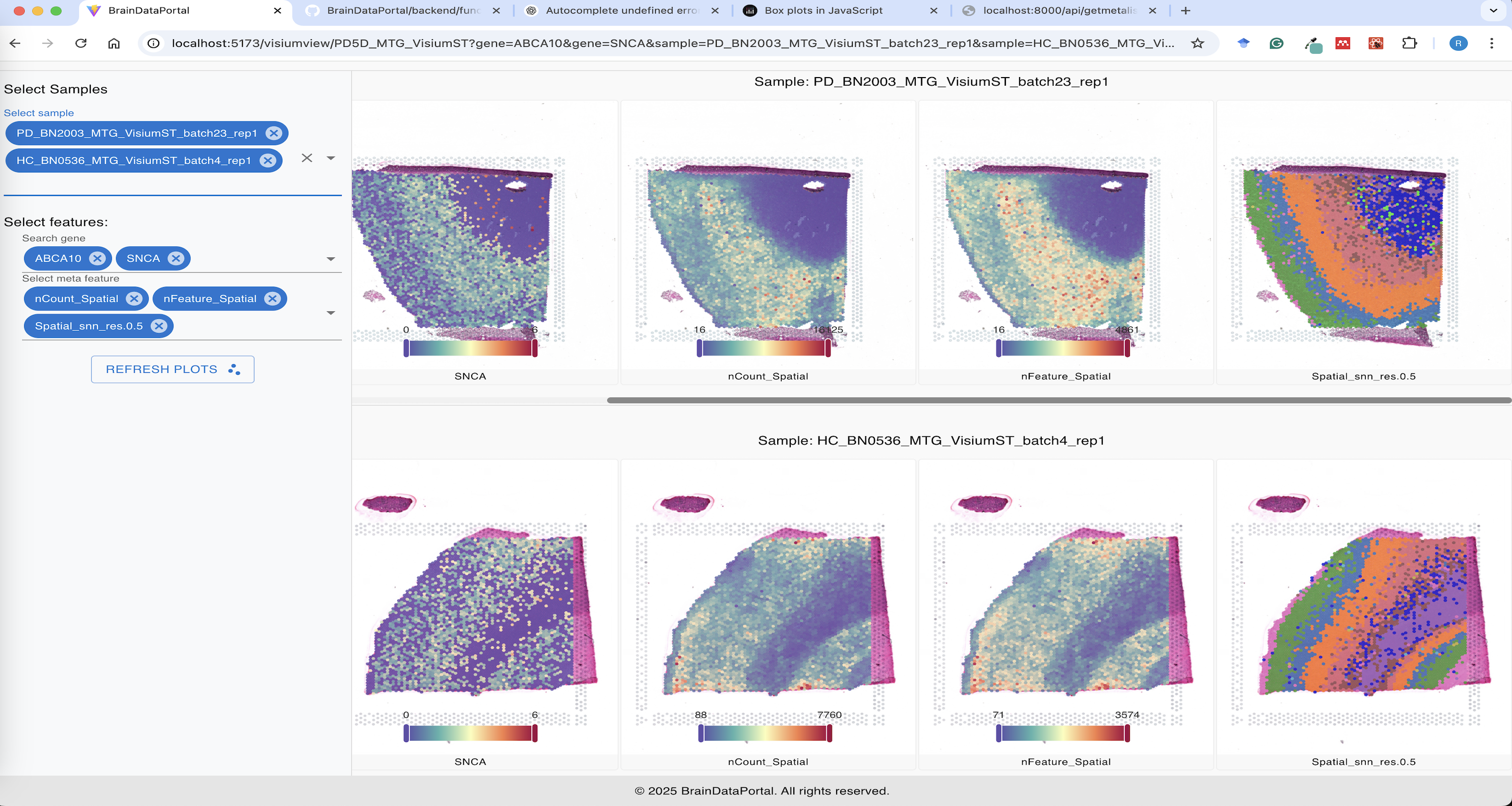Bookmark this page with star icon
This screenshot has height=806, width=1512.
(x=1198, y=43)
